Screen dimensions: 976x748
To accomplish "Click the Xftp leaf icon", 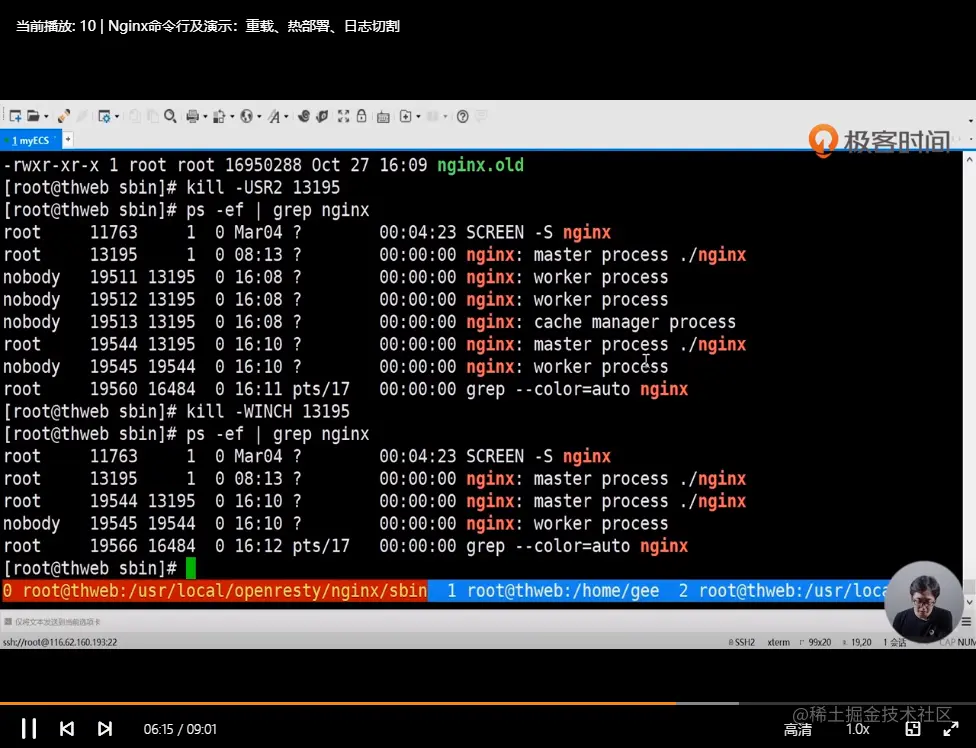I will click(x=322, y=116).
